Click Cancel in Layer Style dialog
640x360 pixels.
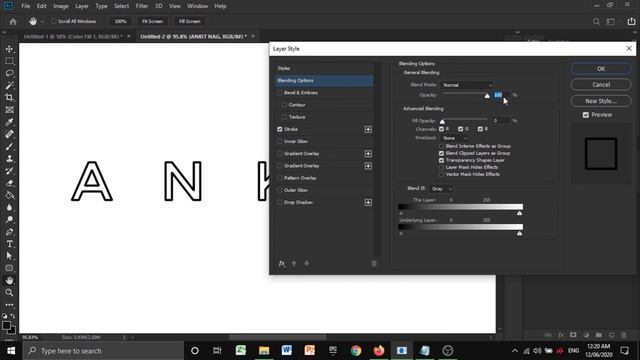(x=601, y=84)
